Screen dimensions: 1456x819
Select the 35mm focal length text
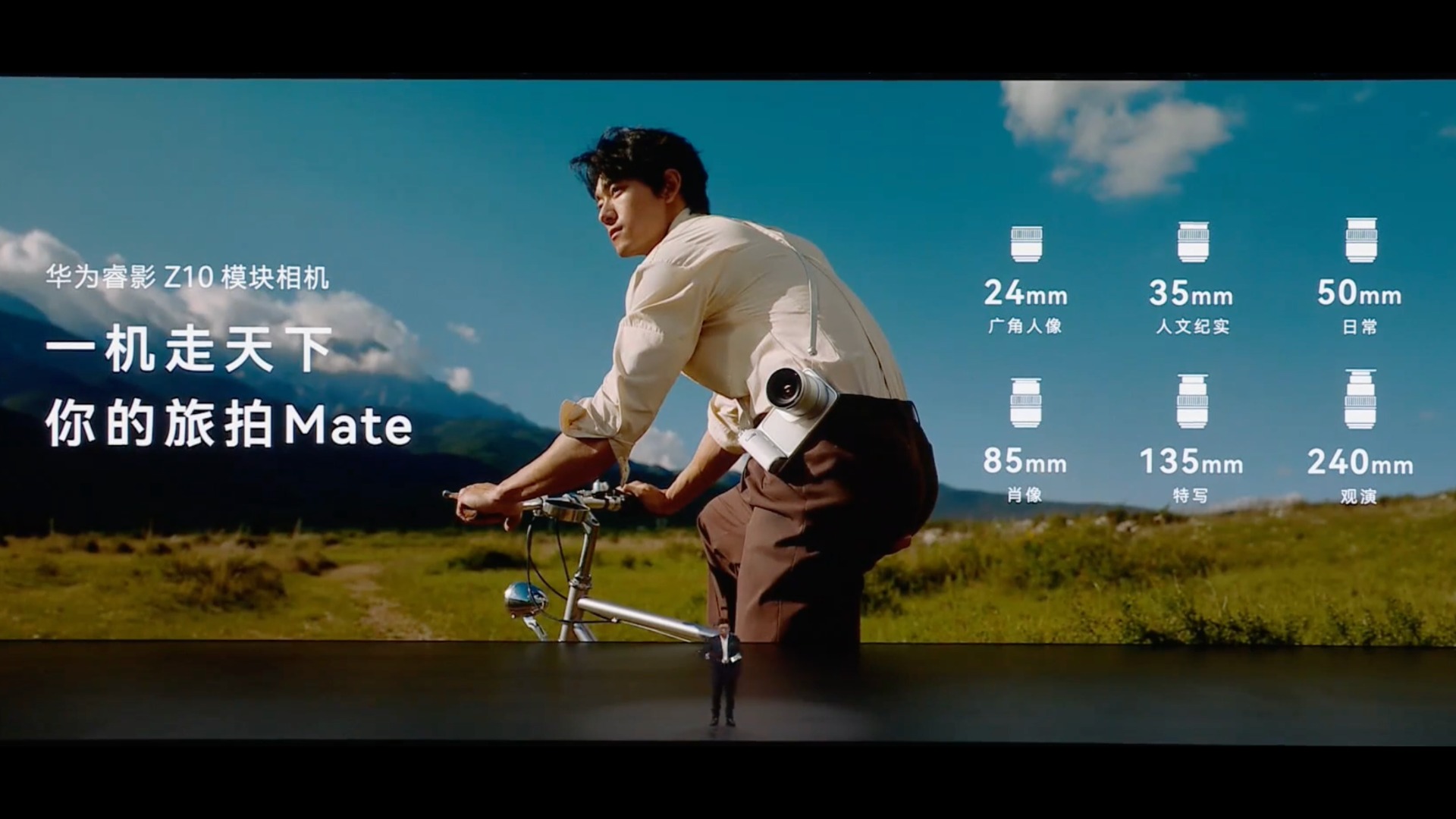pos(1191,293)
